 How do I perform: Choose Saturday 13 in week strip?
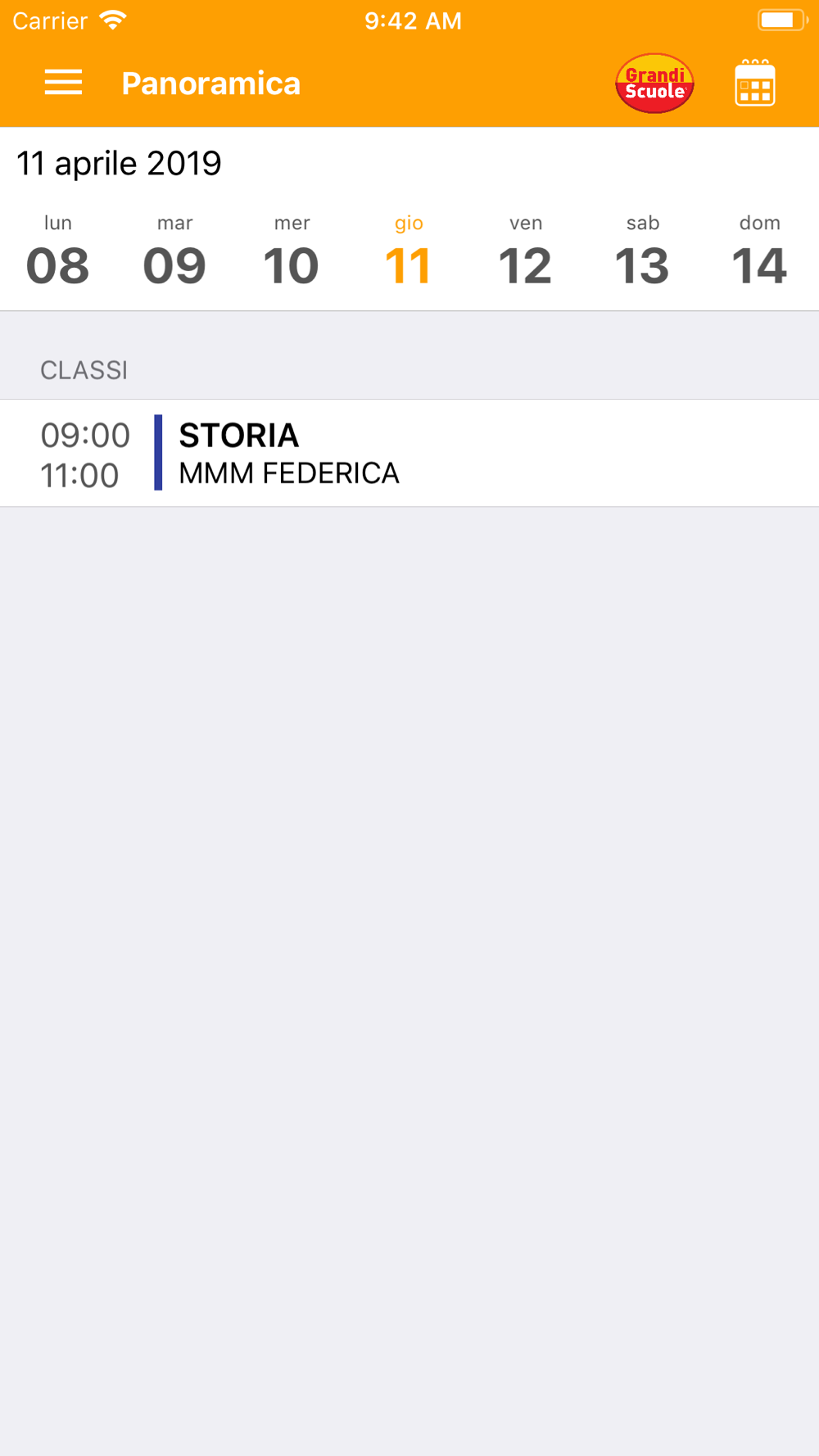643,251
